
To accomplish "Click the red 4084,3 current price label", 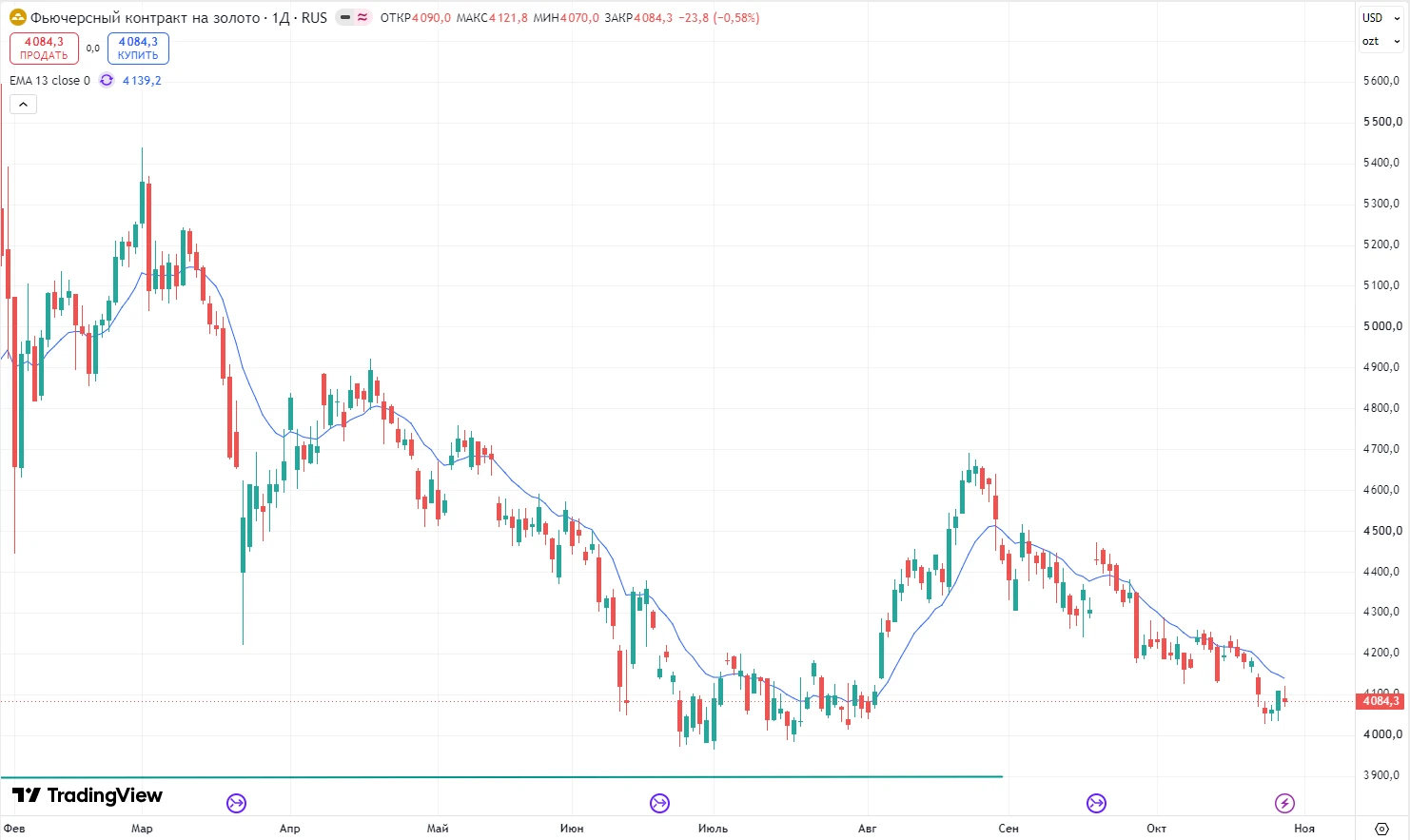I will (1381, 701).
